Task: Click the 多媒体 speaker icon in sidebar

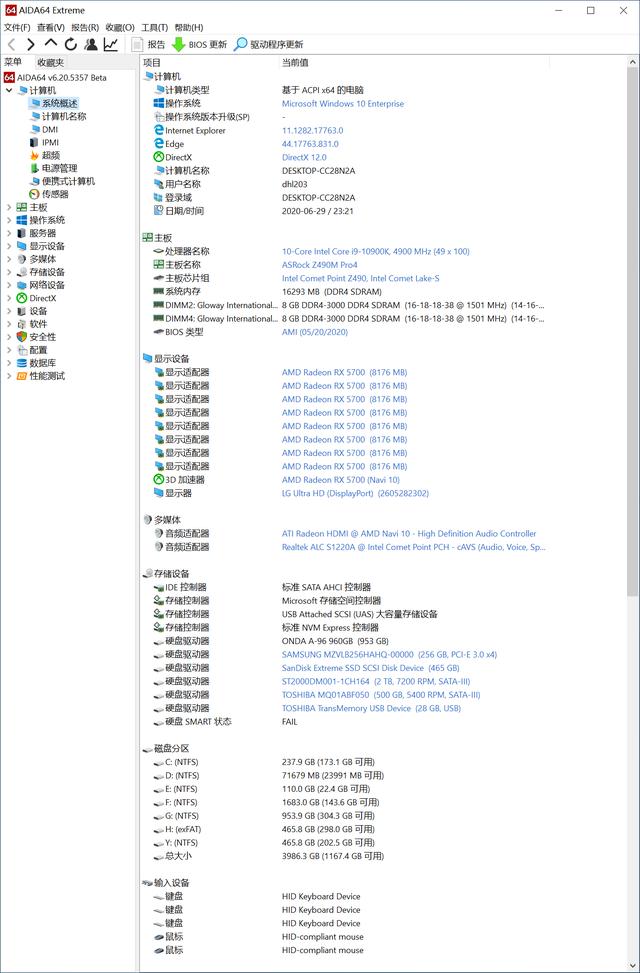Action: [x=22, y=259]
